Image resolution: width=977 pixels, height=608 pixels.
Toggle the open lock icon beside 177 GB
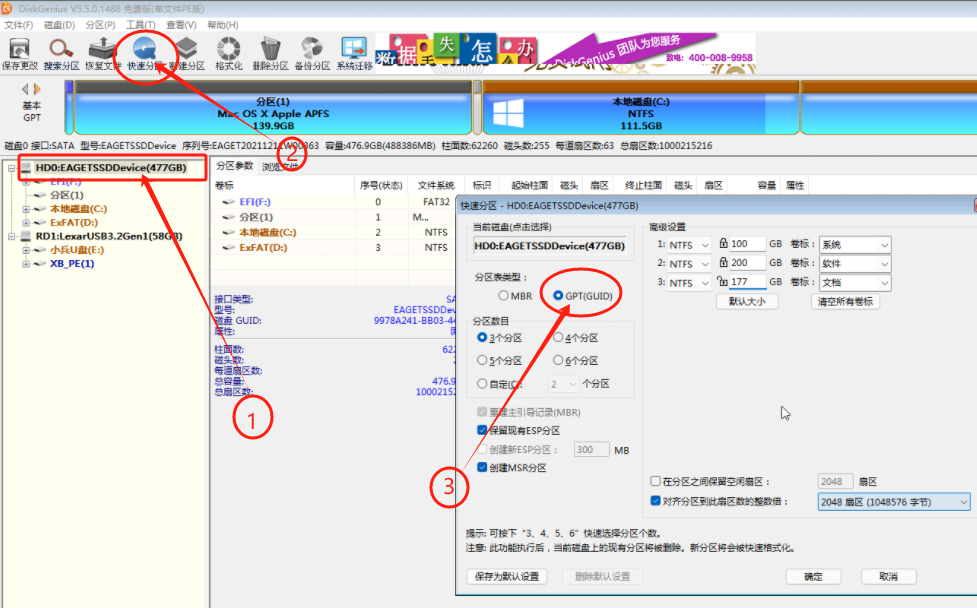point(723,281)
